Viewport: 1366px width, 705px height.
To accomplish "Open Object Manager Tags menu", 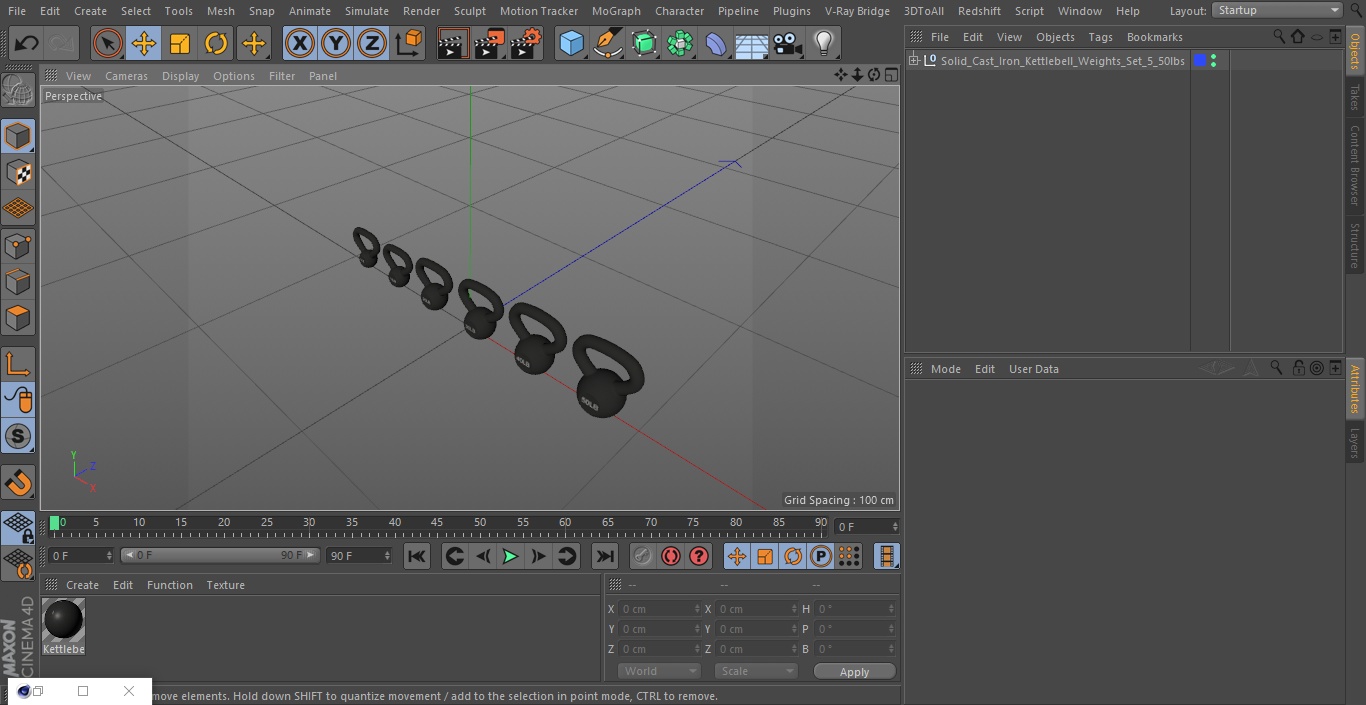I will click(x=1100, y=37).
